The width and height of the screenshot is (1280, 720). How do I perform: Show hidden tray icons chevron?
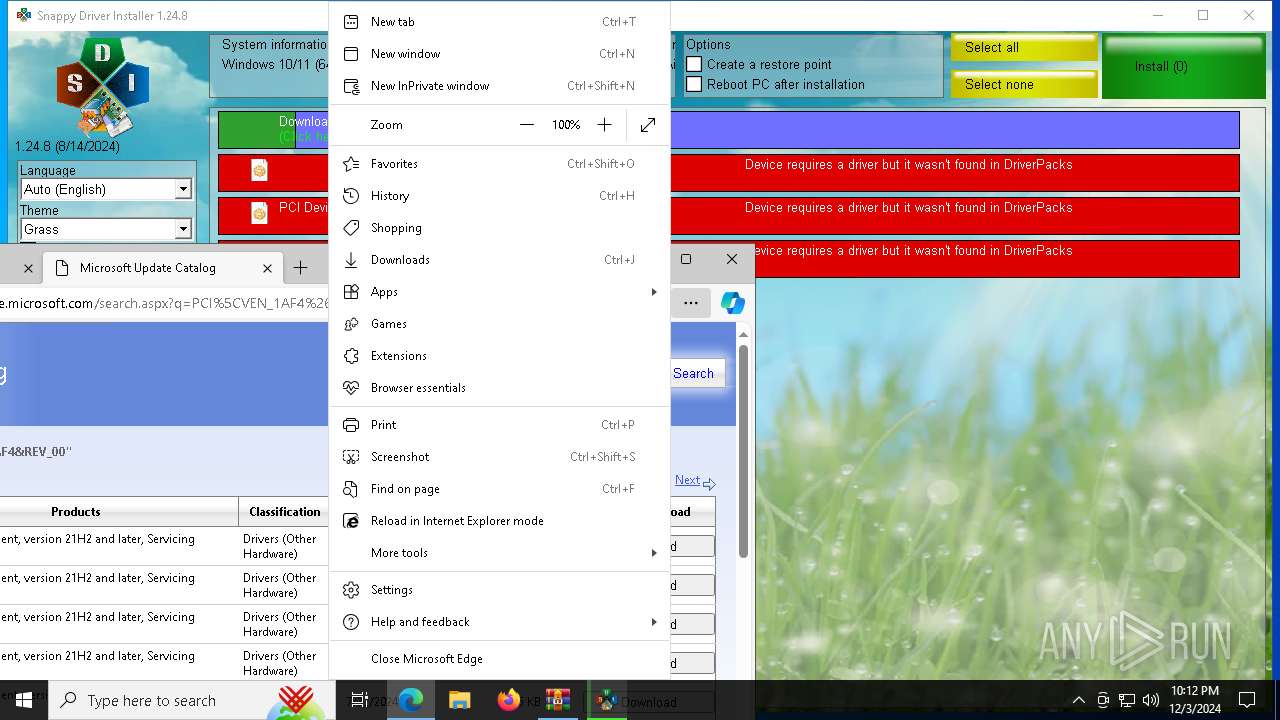[x=1078, y=701]
